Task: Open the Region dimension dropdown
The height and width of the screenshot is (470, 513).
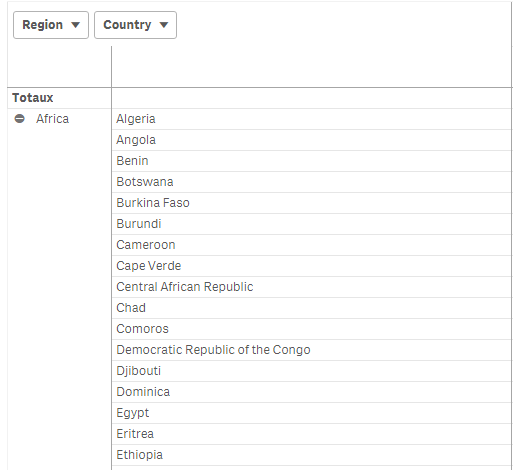Action: (51, 25)
